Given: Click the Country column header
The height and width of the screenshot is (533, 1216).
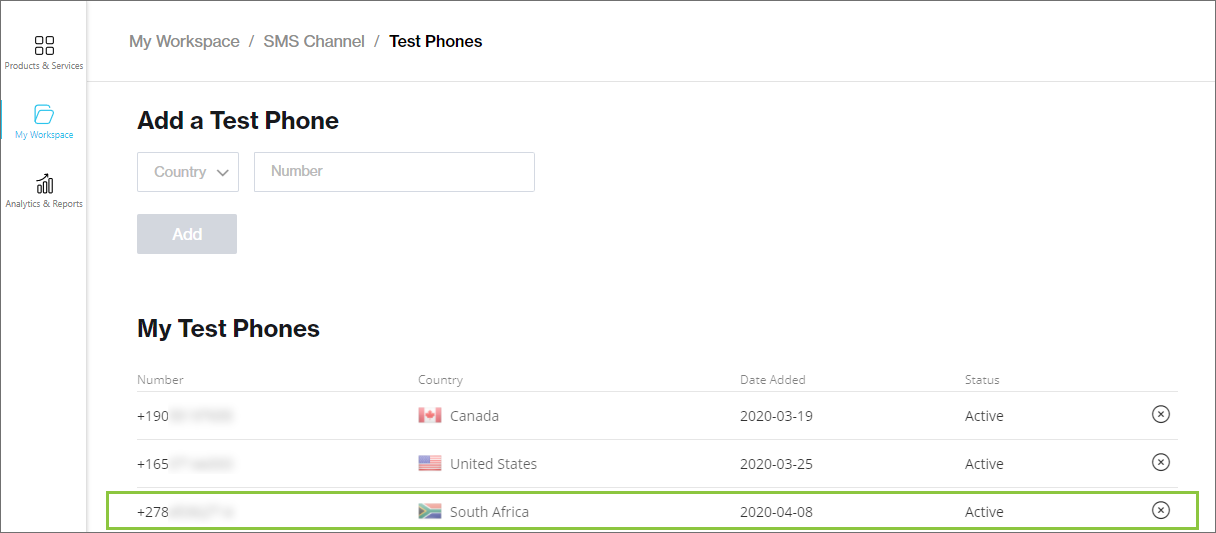Looking at the screenshot, I should tap(440, 380).
